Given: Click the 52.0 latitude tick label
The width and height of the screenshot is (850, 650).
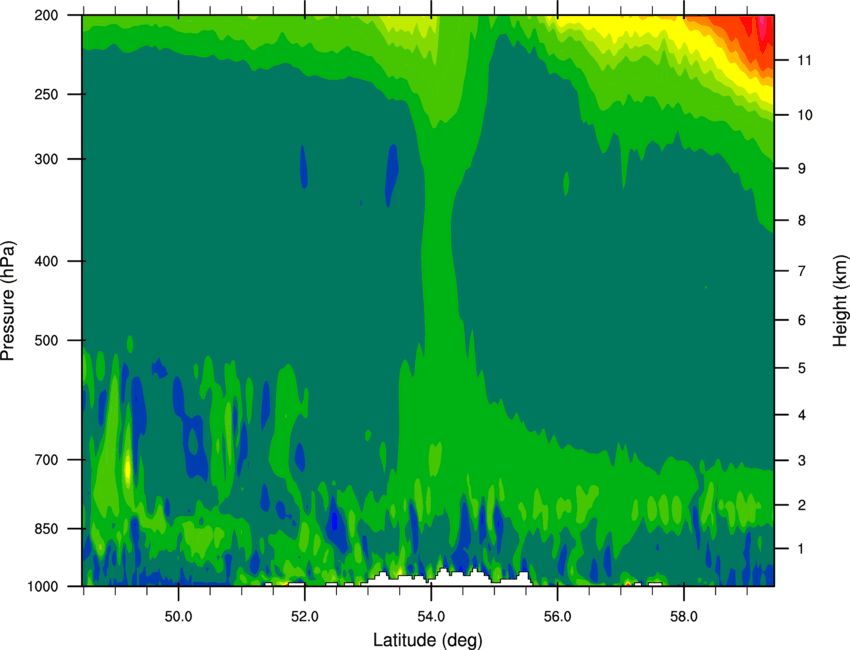Looking at the screenshot, I should point(305,617).
